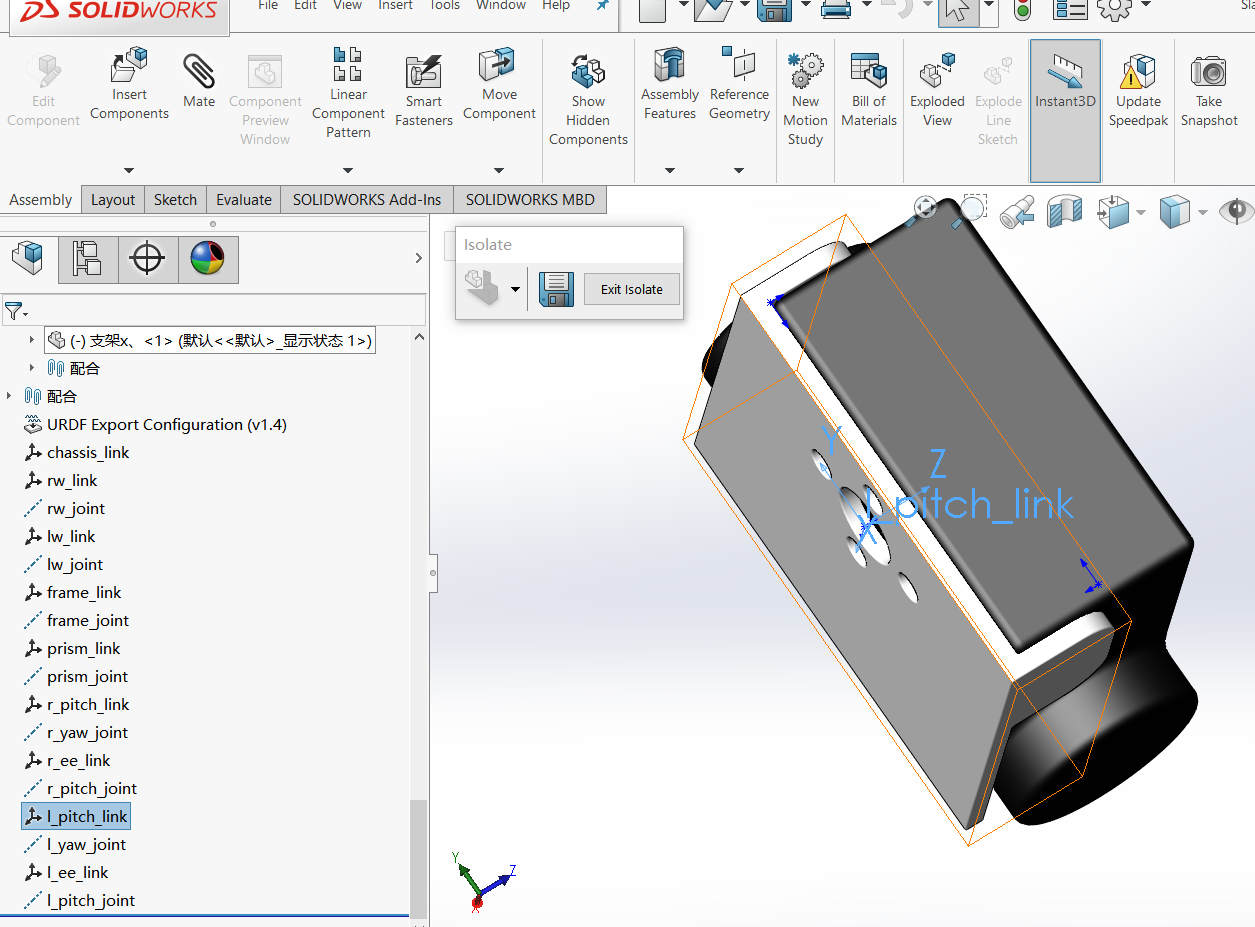Open Bill of Materials
The height and width of the screenshot is (927, 1255).
[868, 85]
